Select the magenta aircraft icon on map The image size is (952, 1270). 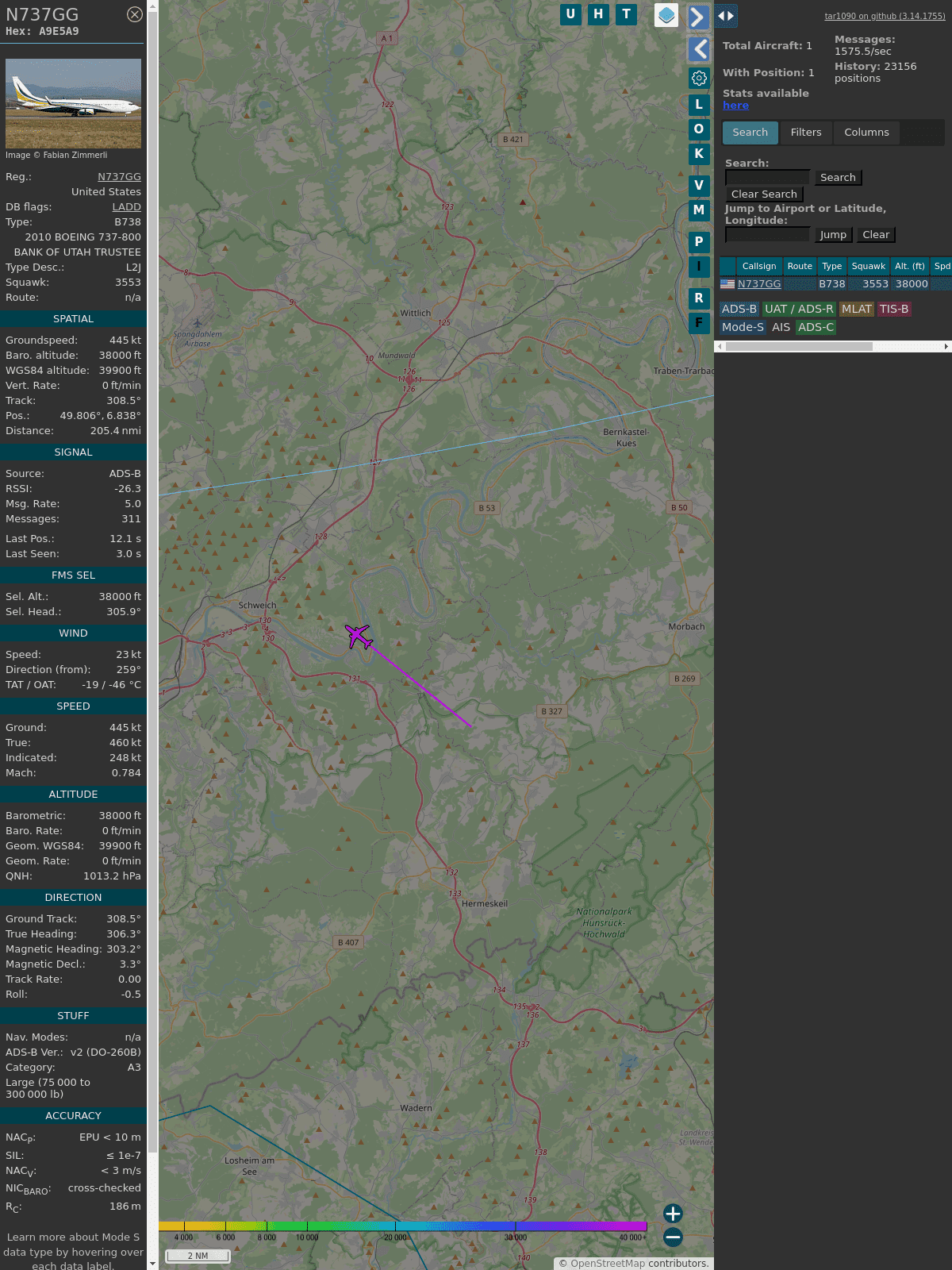(x=359, y=637)
